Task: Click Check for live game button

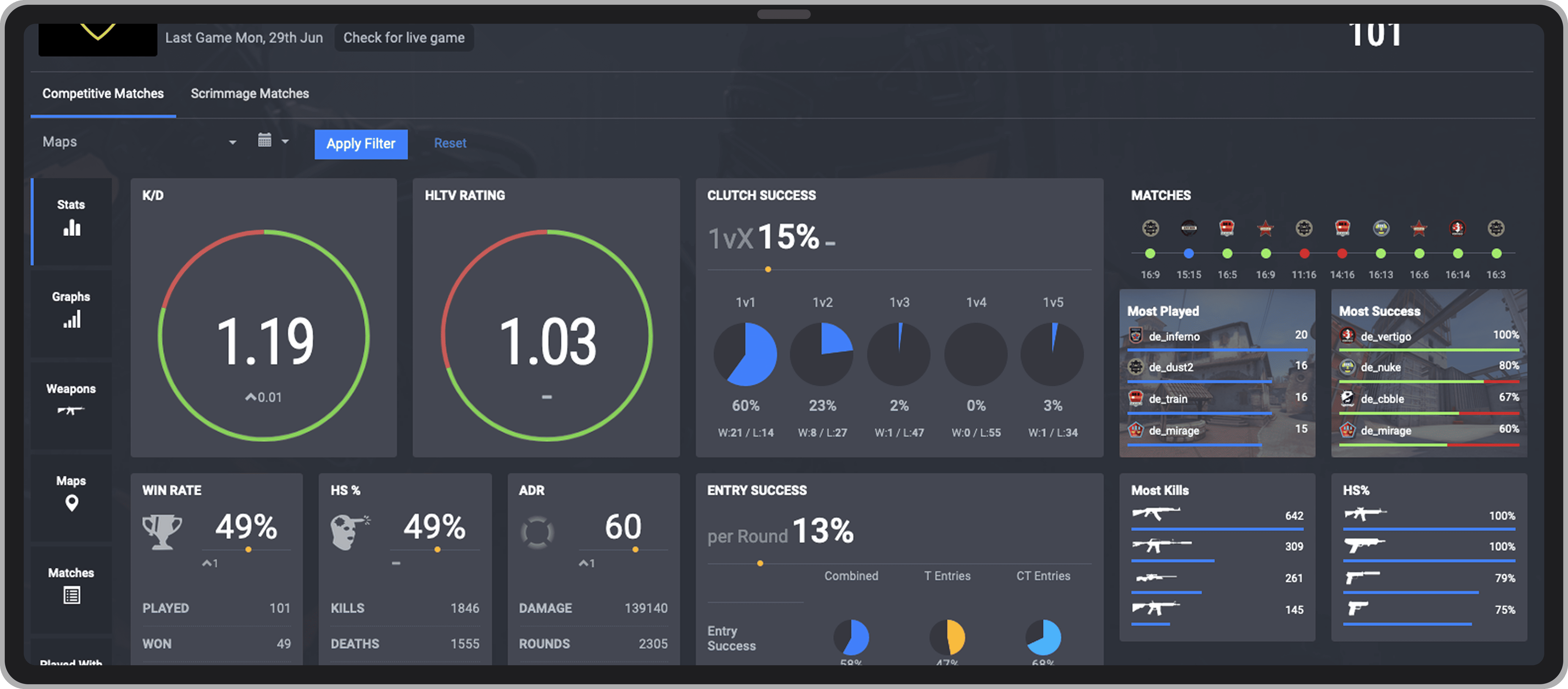Action: pos(404,38)
